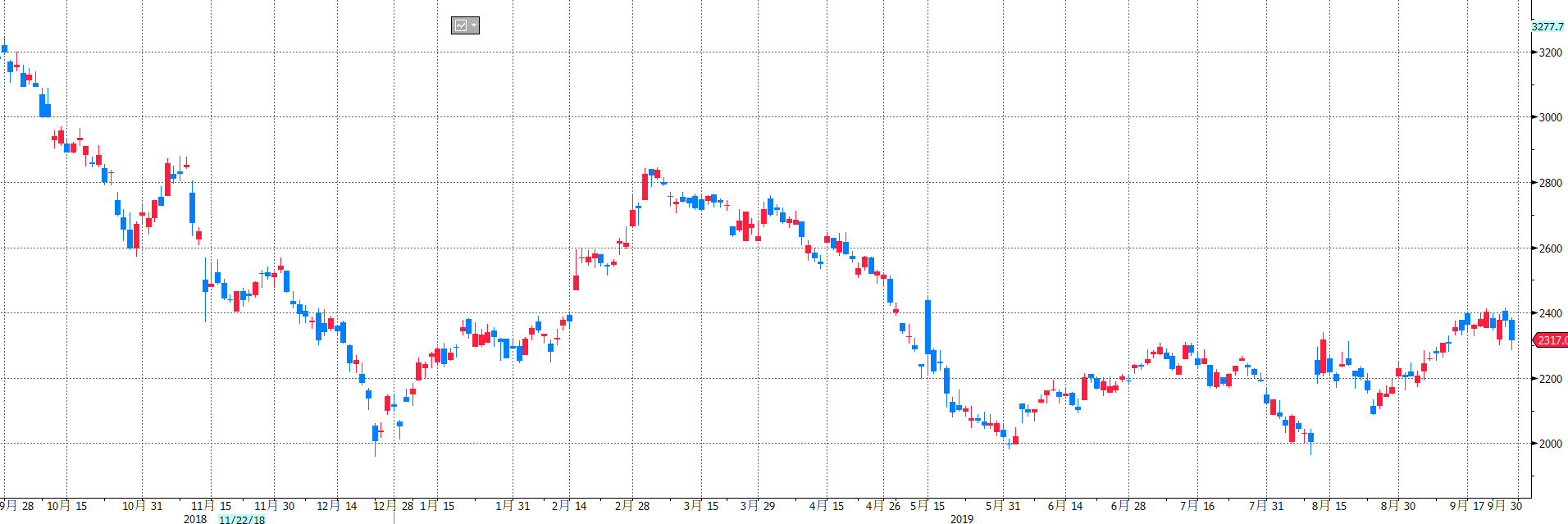Click the 7月 16 date axis label
This screenshot has height=524, width=1568.
click(x=1197, y=506)
